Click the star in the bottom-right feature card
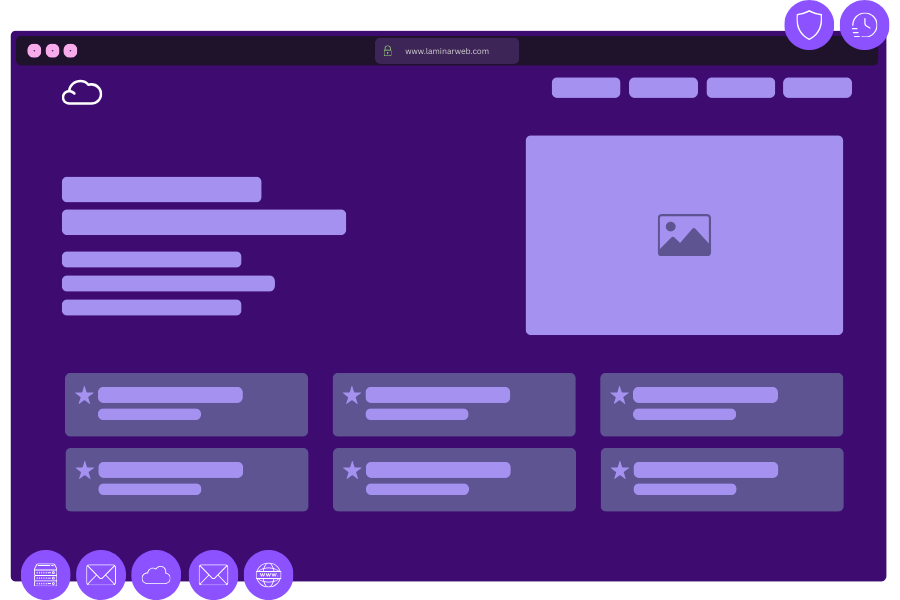This screenshot has height=600, width=900. pyautogui.click(x=620, y=470)
